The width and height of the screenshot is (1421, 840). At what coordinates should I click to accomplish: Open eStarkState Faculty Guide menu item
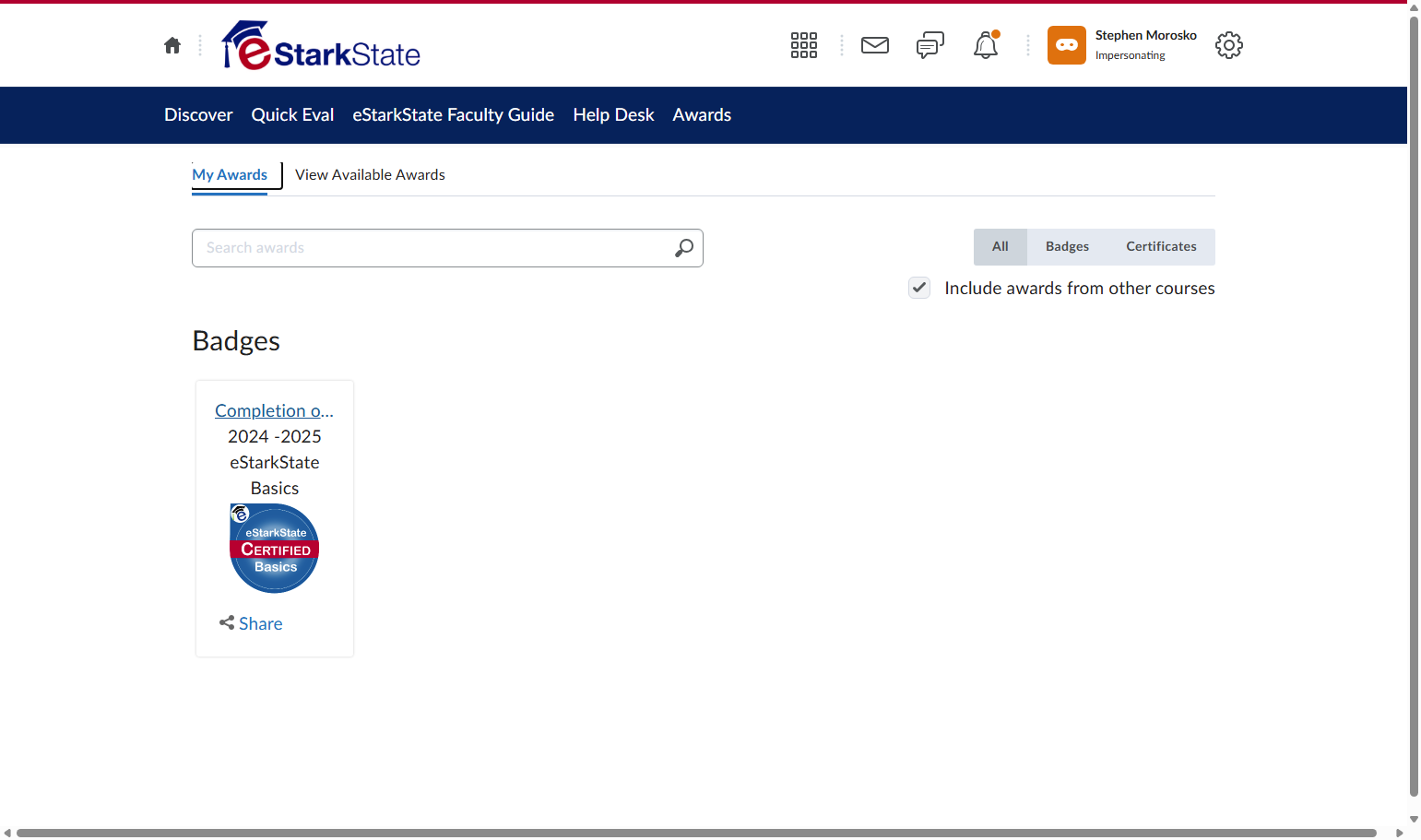click(x=453, y=115)
